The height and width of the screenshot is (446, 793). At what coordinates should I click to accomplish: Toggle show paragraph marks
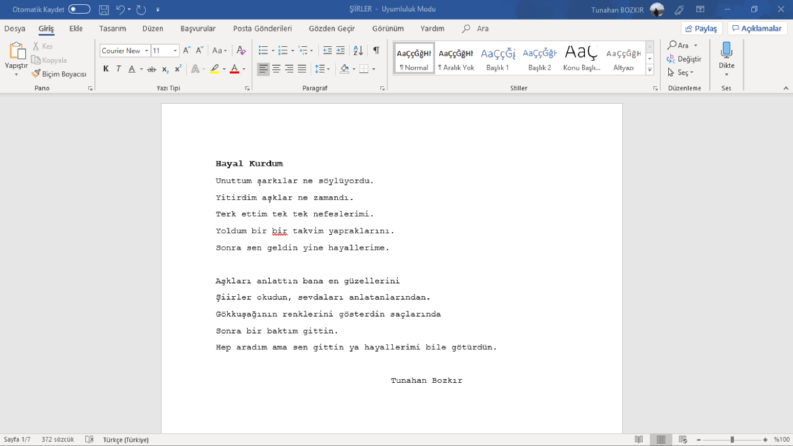(x=376, y=50)
